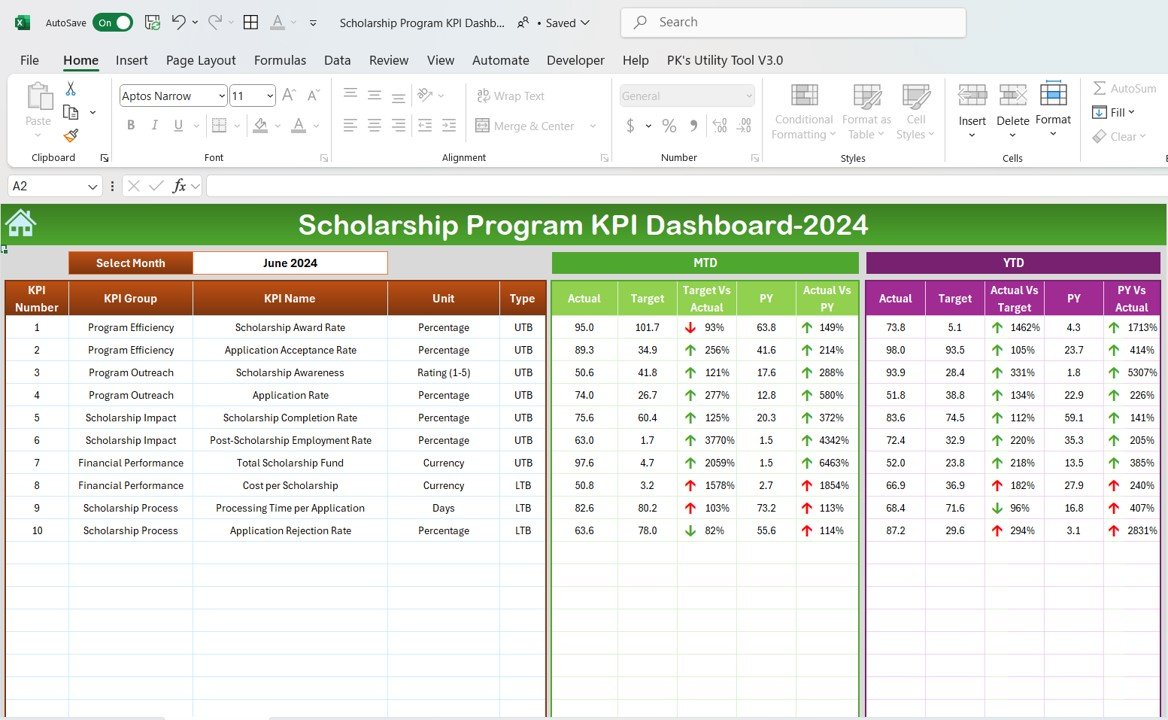Image resolution: width=1168 pixels, height=720 pixels.
Task: Toggle Wrap Text
Action: pyautogui.click(x=510, y=96)
